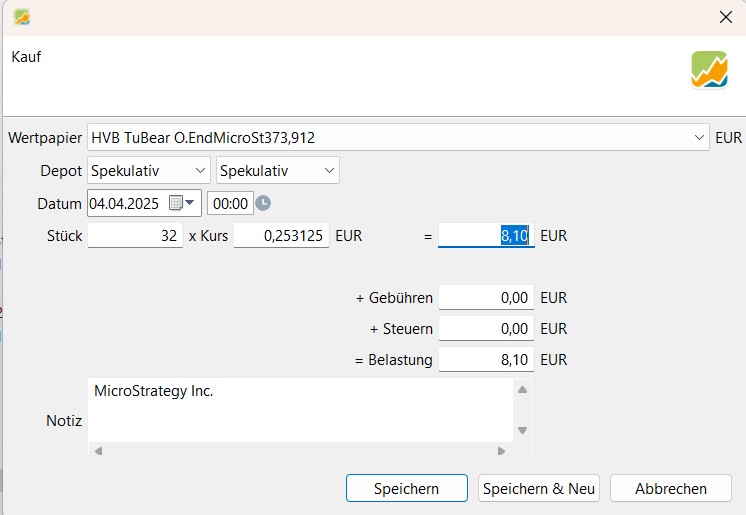Click the Kauf dialog title text

[26, 57]
